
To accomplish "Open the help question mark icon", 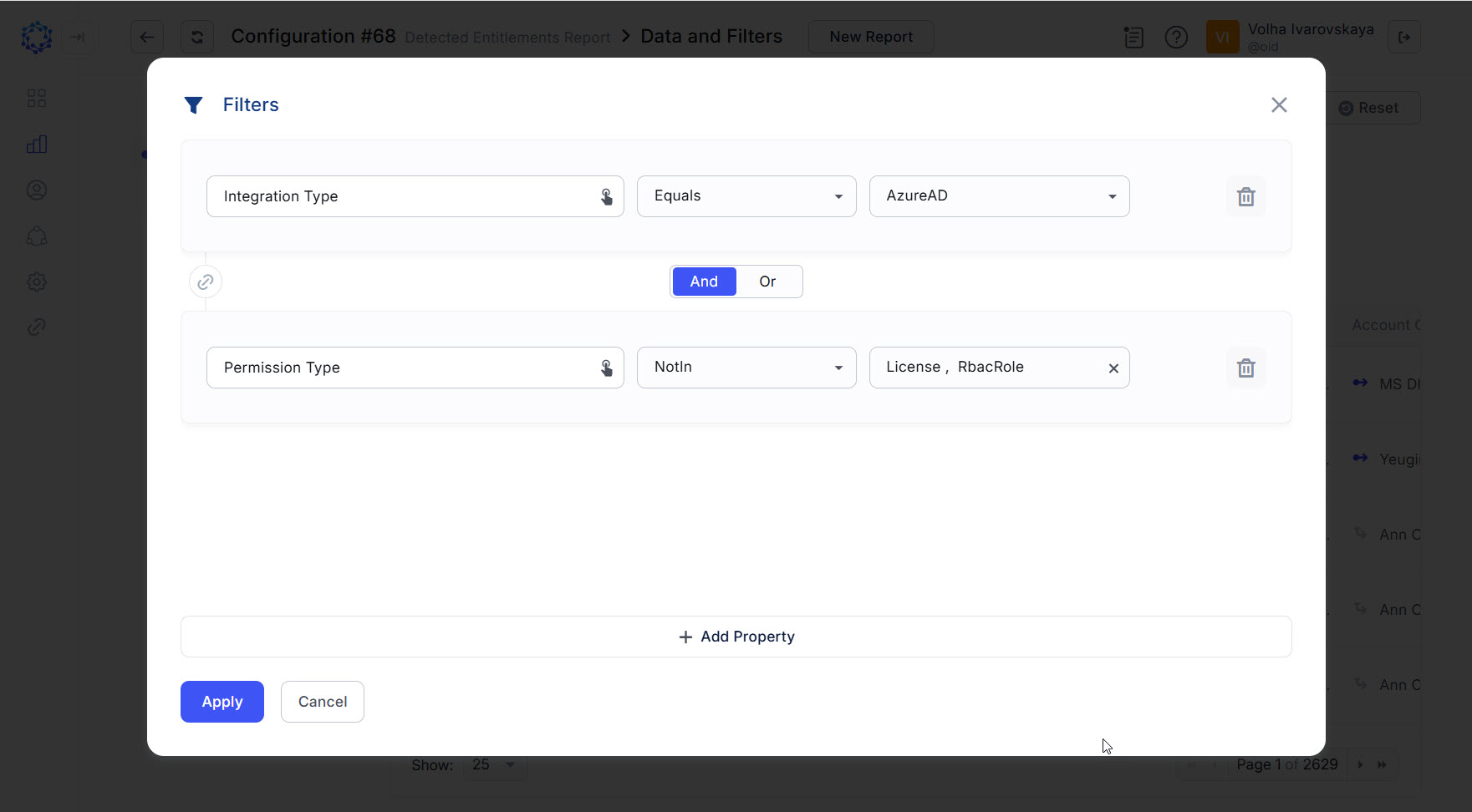I will (x=1176, y=37).
